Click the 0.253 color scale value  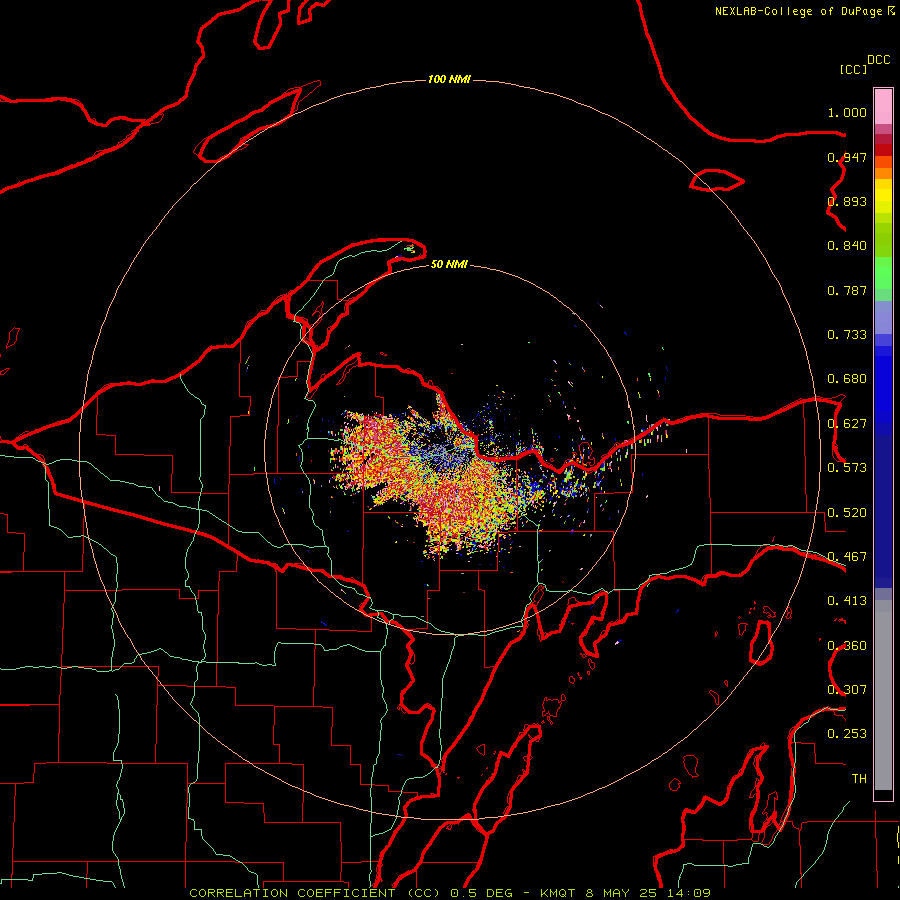click(x=847, y=734)
